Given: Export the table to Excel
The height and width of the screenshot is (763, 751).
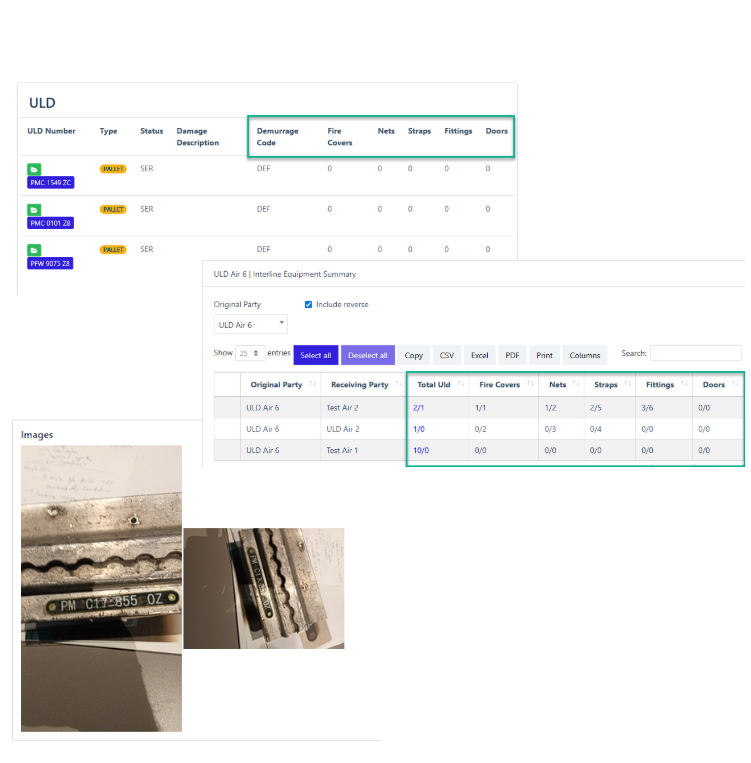Looking at the screenshot, I should 480,355.
